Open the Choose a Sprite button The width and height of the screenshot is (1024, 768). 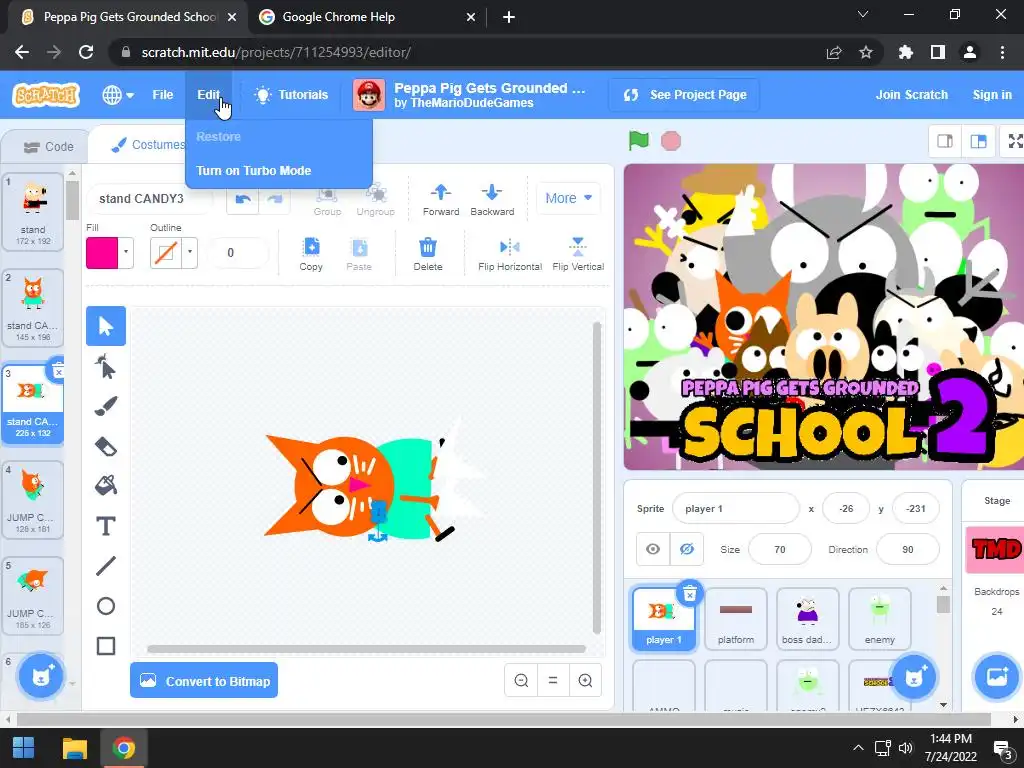914,676
